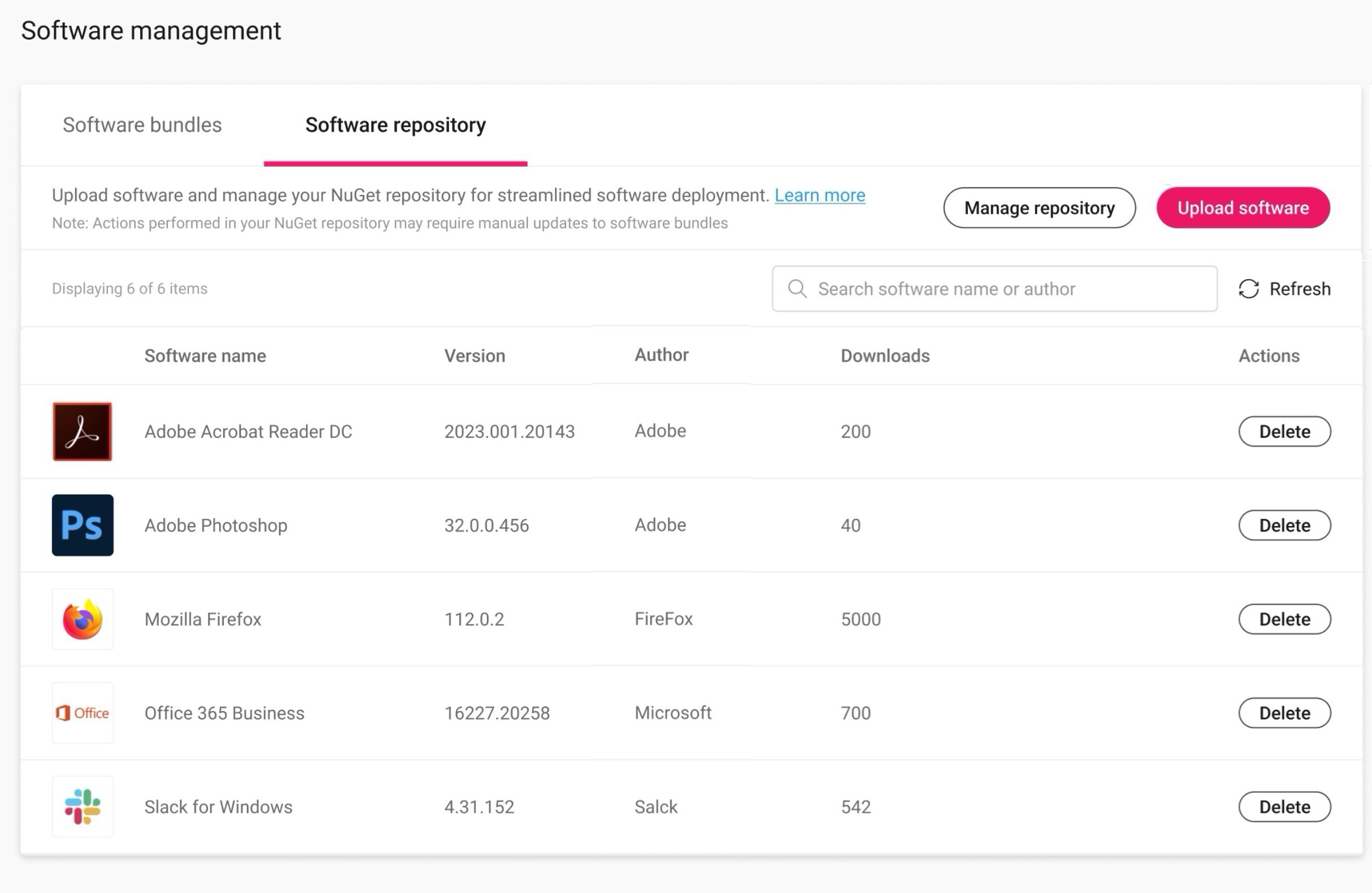The width and height of the screenshot is (1372, 893).
Task: Focus the Search software name or author field
Action: click(995, 289)
